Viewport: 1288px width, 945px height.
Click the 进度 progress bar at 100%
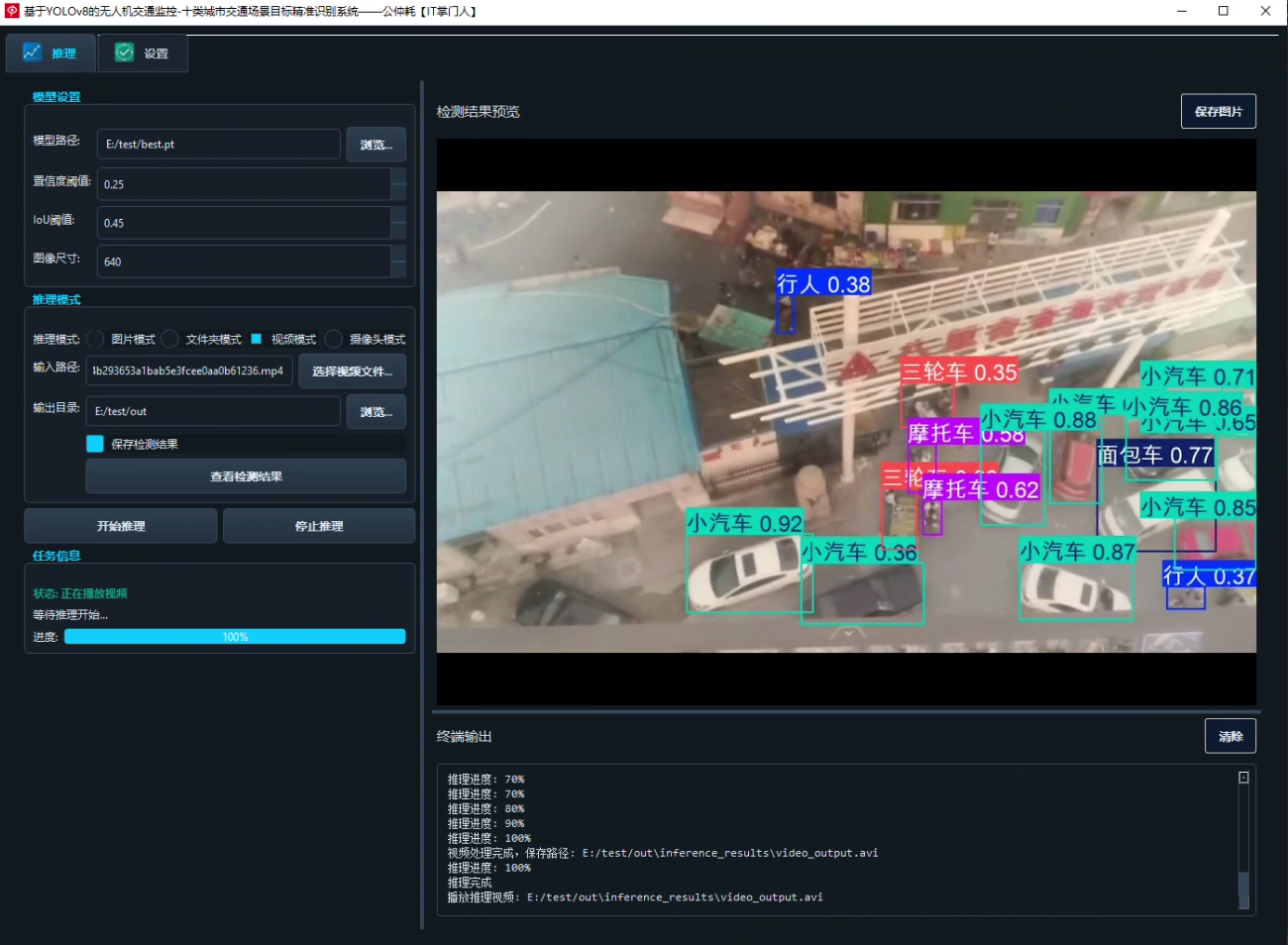coord(235,637)
